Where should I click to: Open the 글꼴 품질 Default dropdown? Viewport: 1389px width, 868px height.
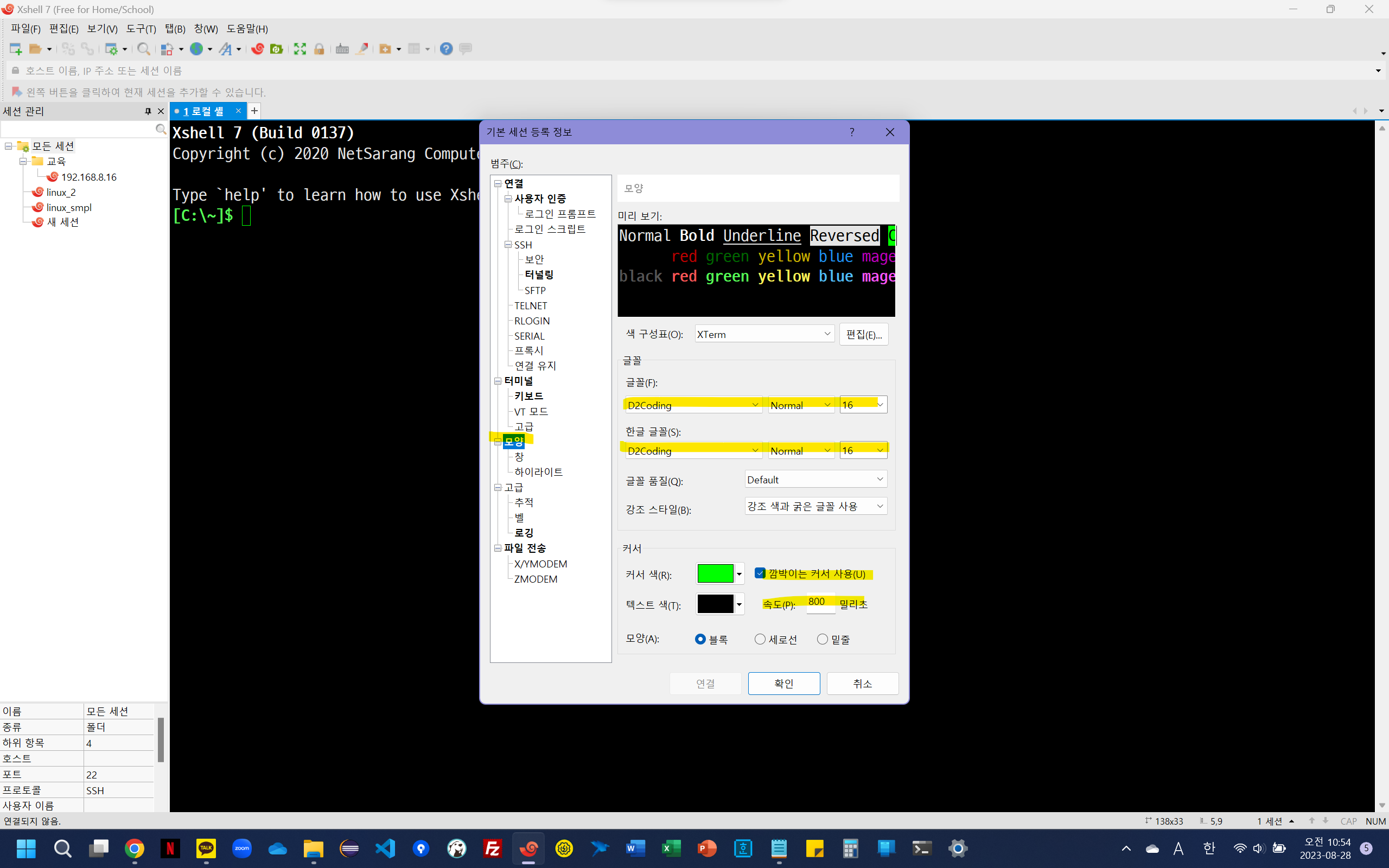coord(815,480)
